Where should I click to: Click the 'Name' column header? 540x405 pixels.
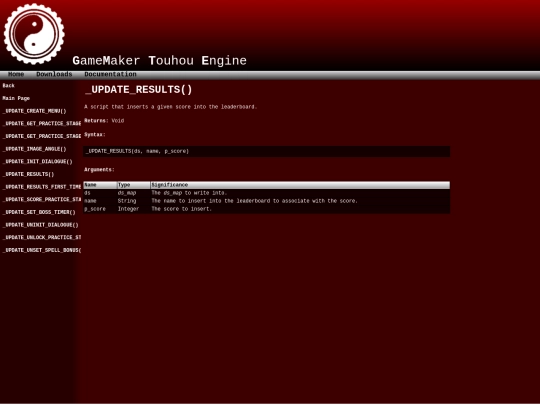100,185
